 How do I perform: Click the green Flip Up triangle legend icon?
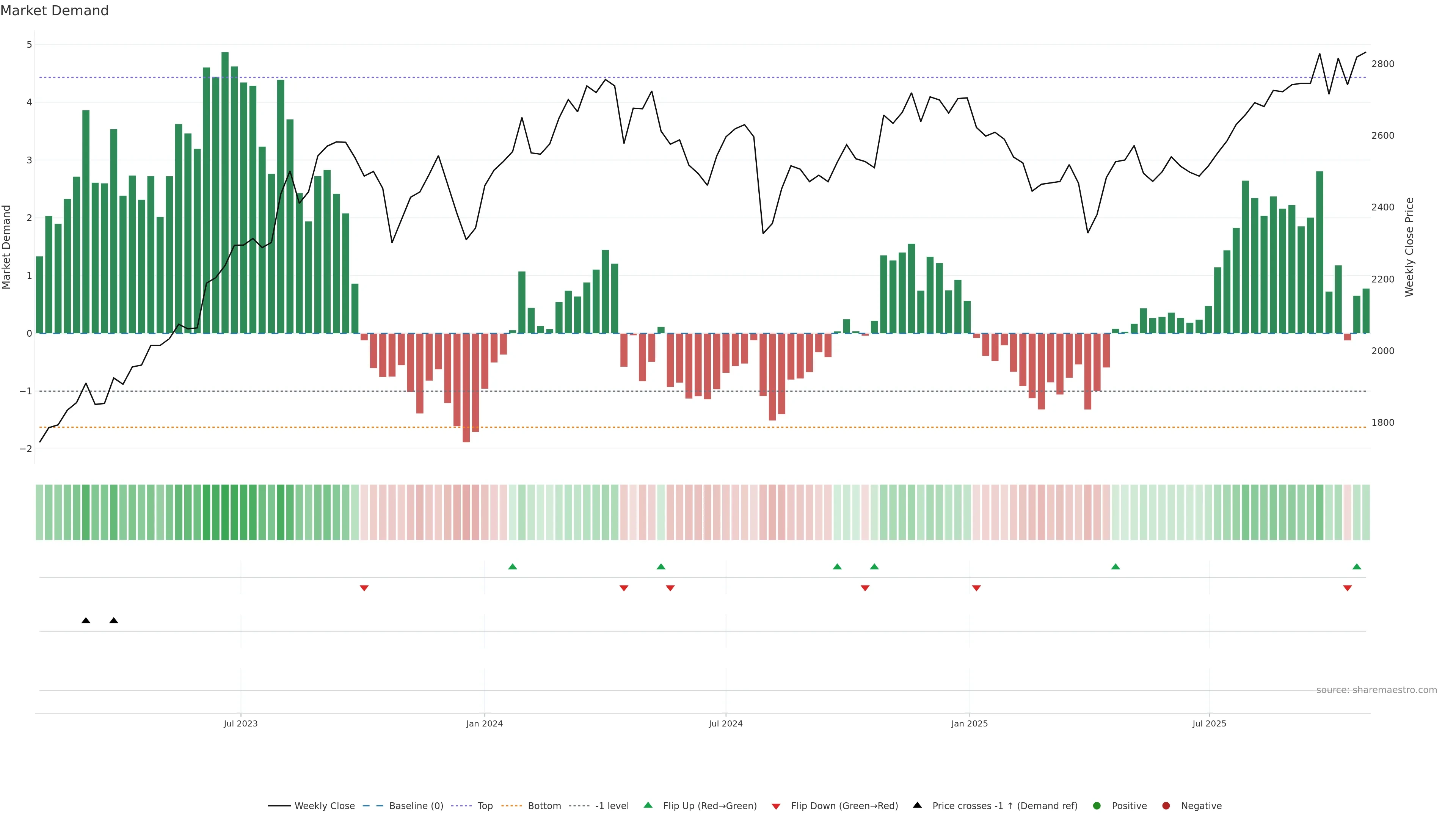648,805
